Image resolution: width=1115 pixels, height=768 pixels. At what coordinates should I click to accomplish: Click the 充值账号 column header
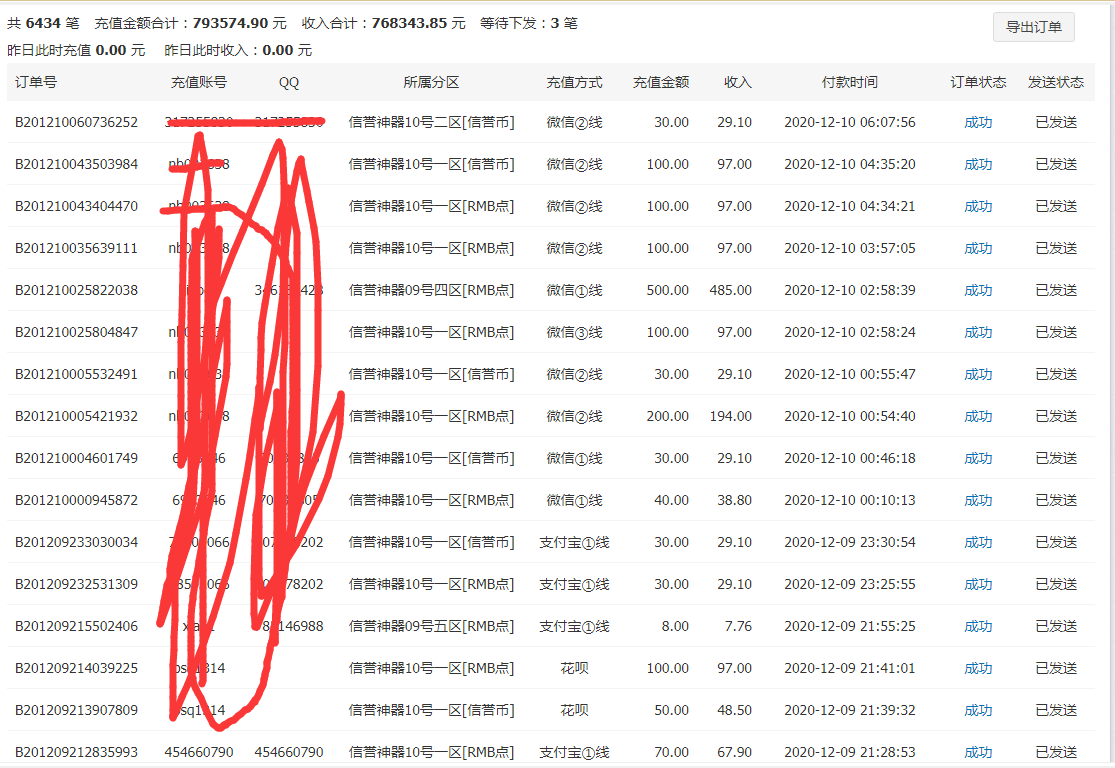click(200, 82)
